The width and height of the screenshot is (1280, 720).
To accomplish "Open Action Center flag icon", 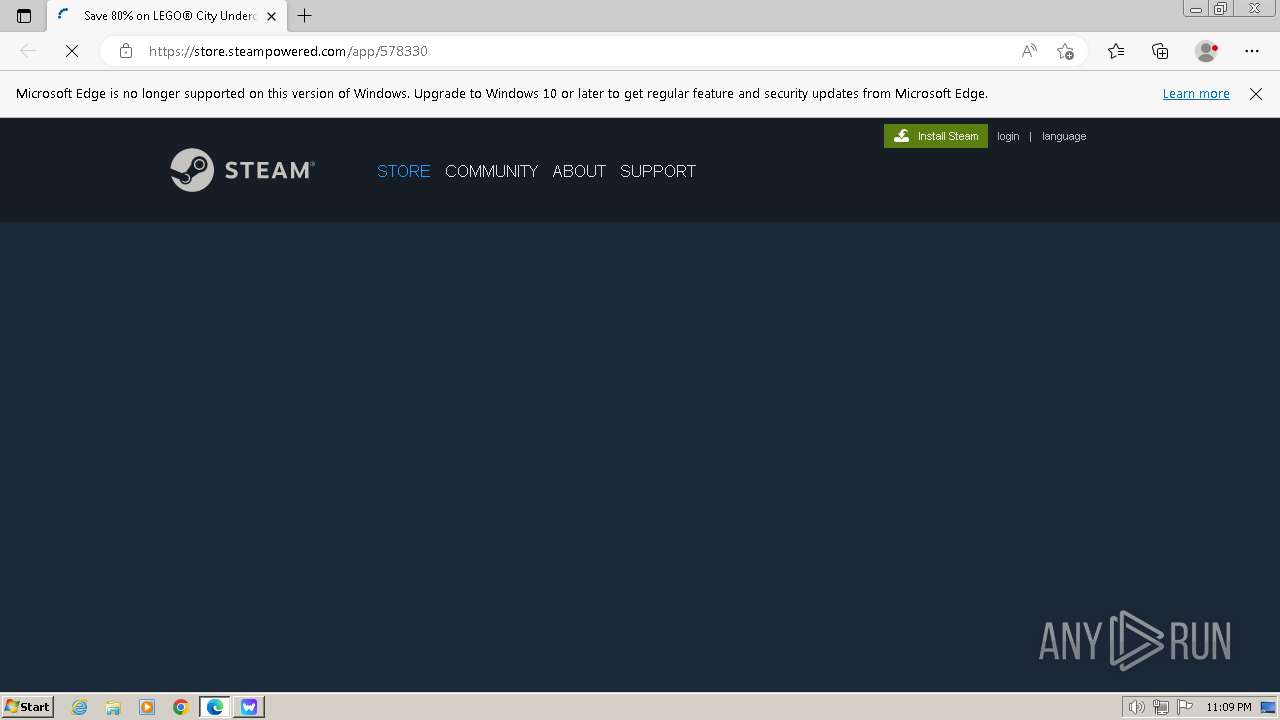I will 1185,707.
